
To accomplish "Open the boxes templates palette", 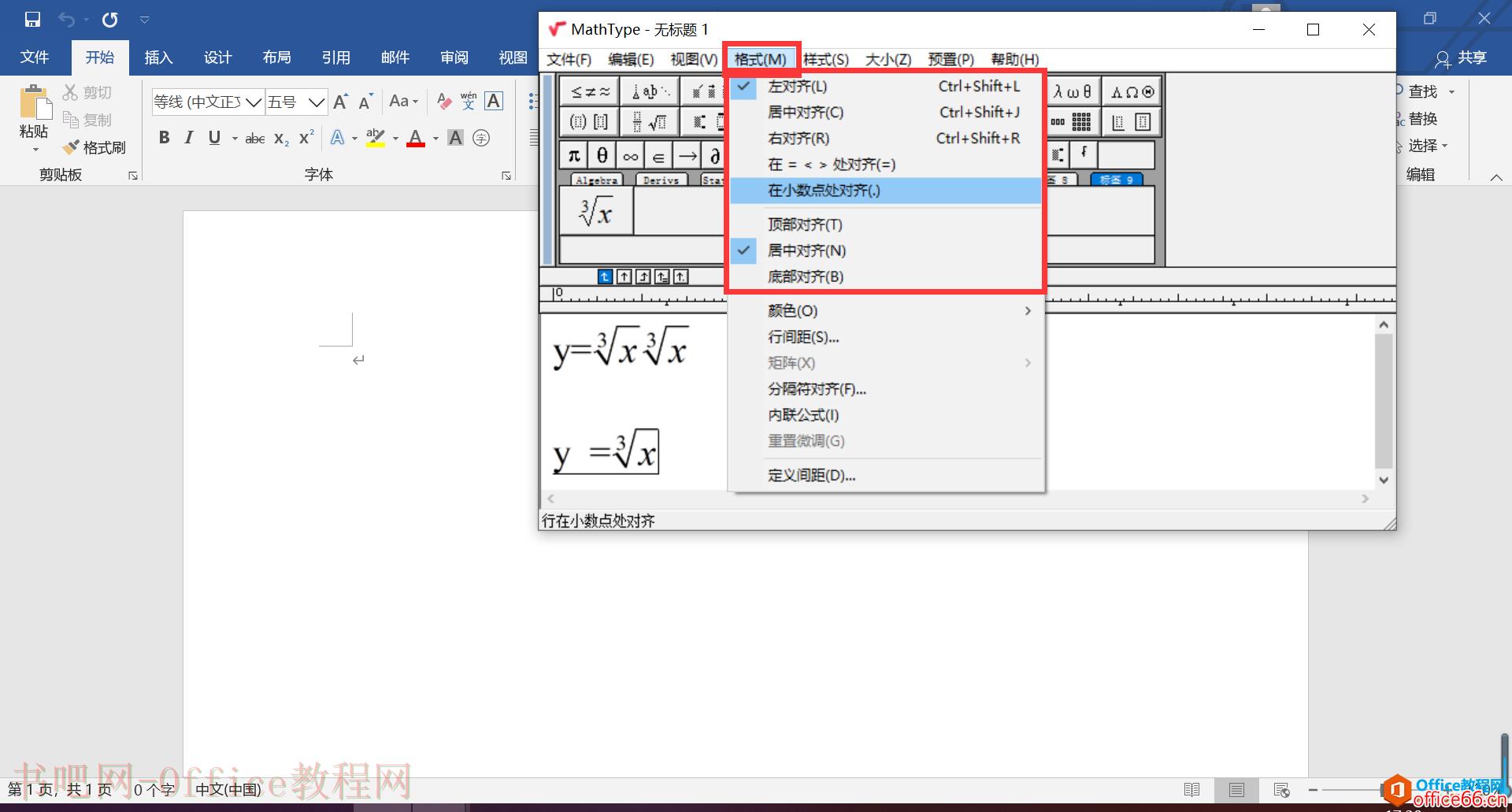I will coord(1132,122).
